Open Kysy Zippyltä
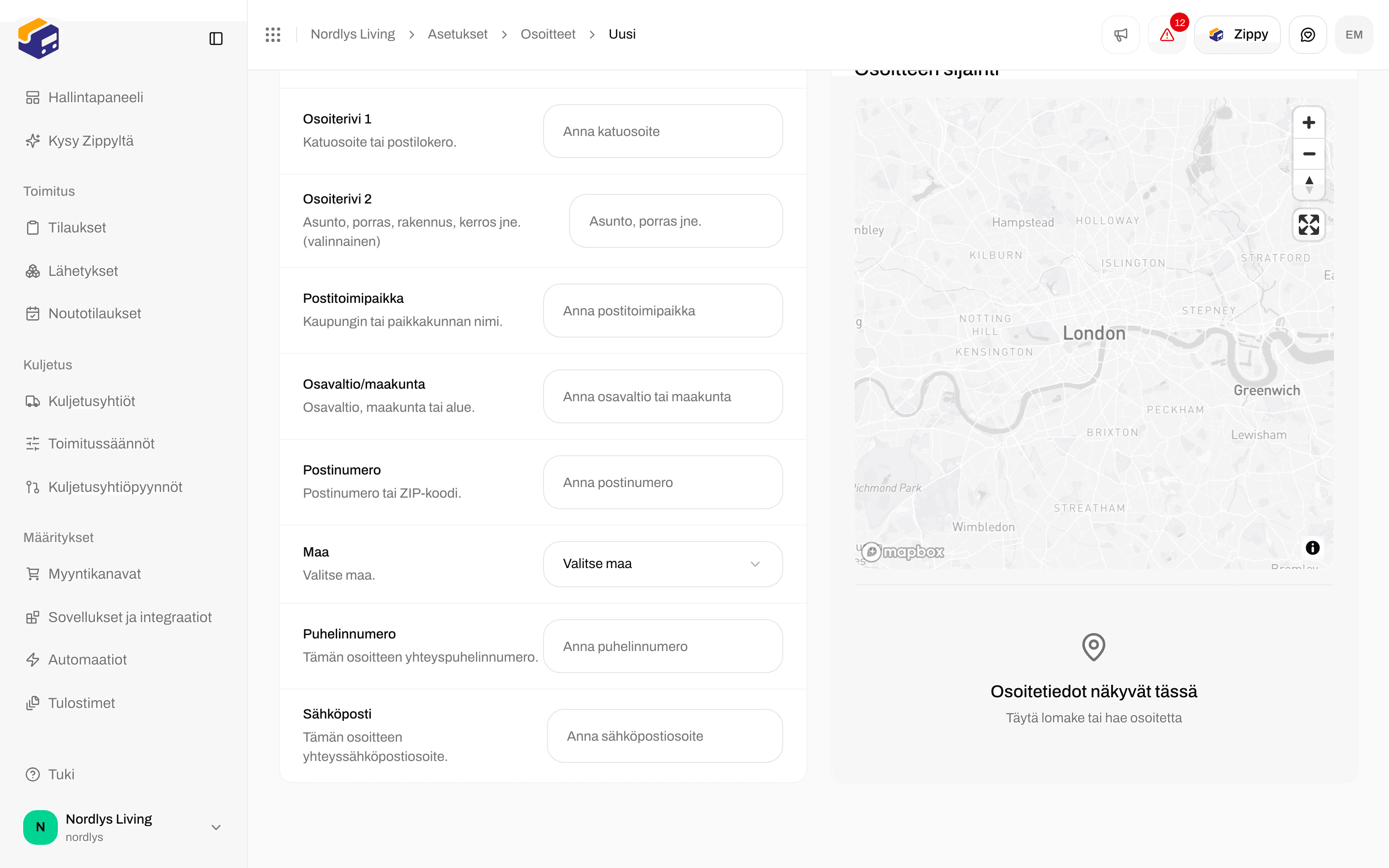 pyautogui.click(x=123, y=141)
